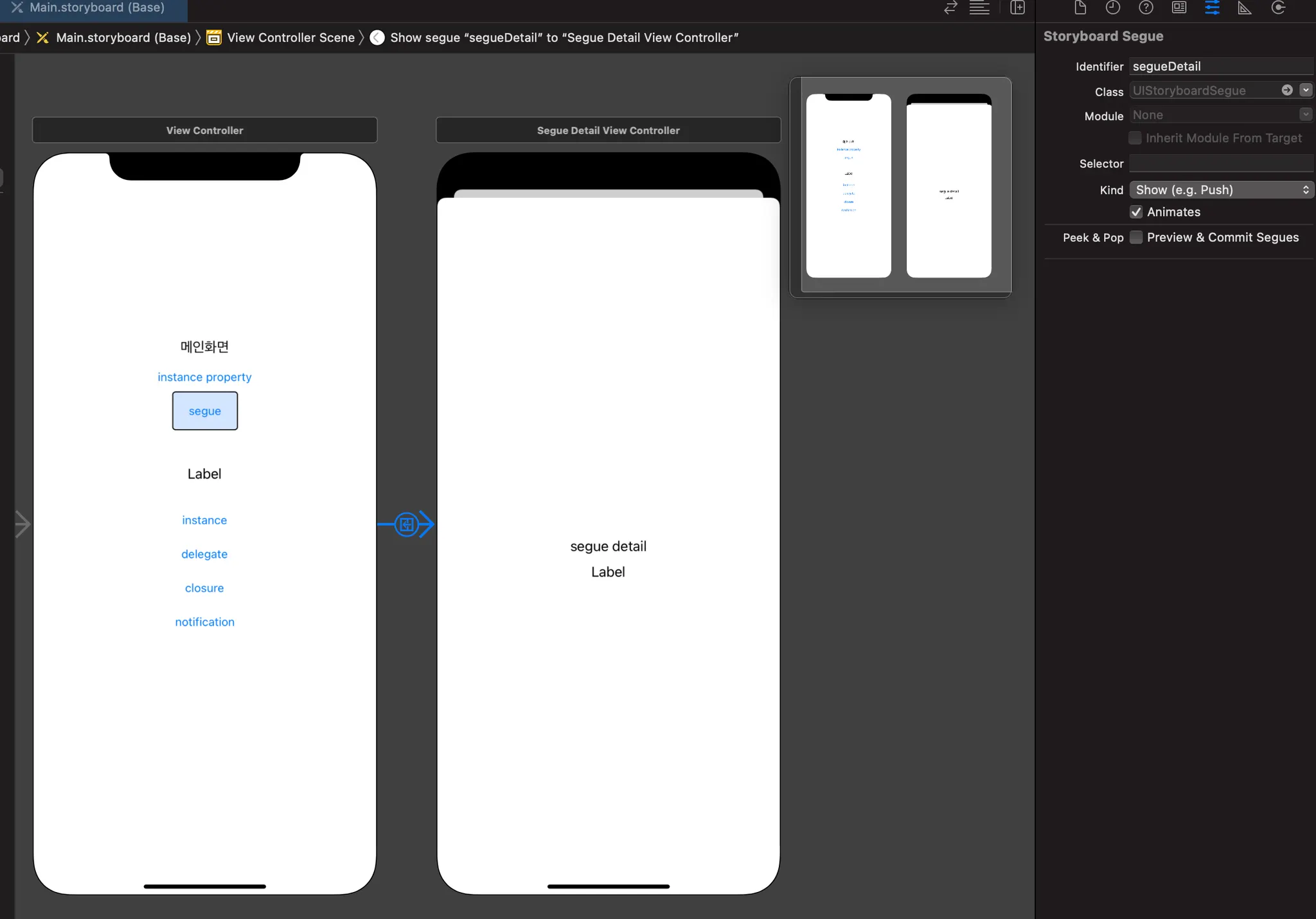Screen dimensions: 1316x919
Task: Open the Kind dropdown Show (e.g. Push)
Action: 1221,190
